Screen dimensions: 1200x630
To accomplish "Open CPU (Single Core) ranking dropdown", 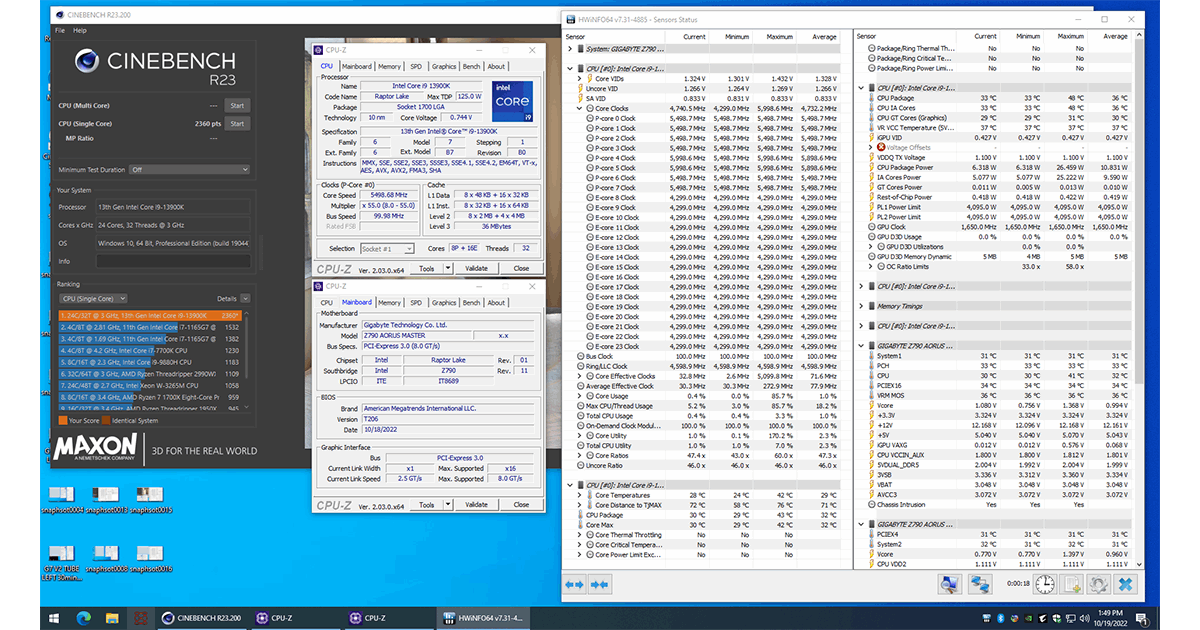I will (94, 298).
